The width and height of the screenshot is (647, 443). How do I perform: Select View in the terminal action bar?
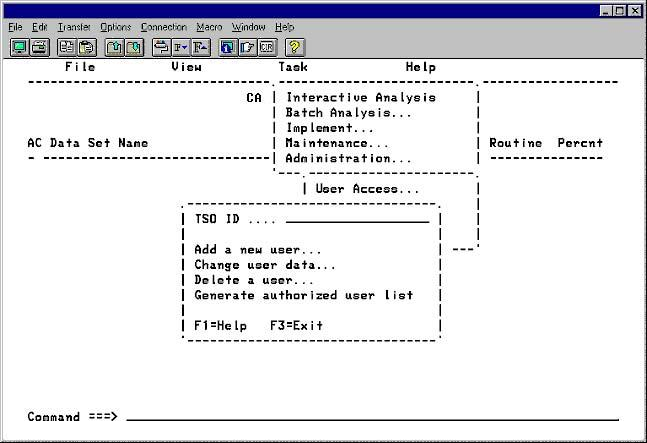point(187,67)
